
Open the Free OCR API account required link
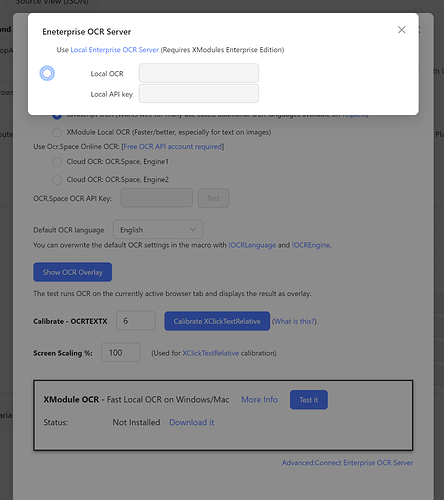173,147
